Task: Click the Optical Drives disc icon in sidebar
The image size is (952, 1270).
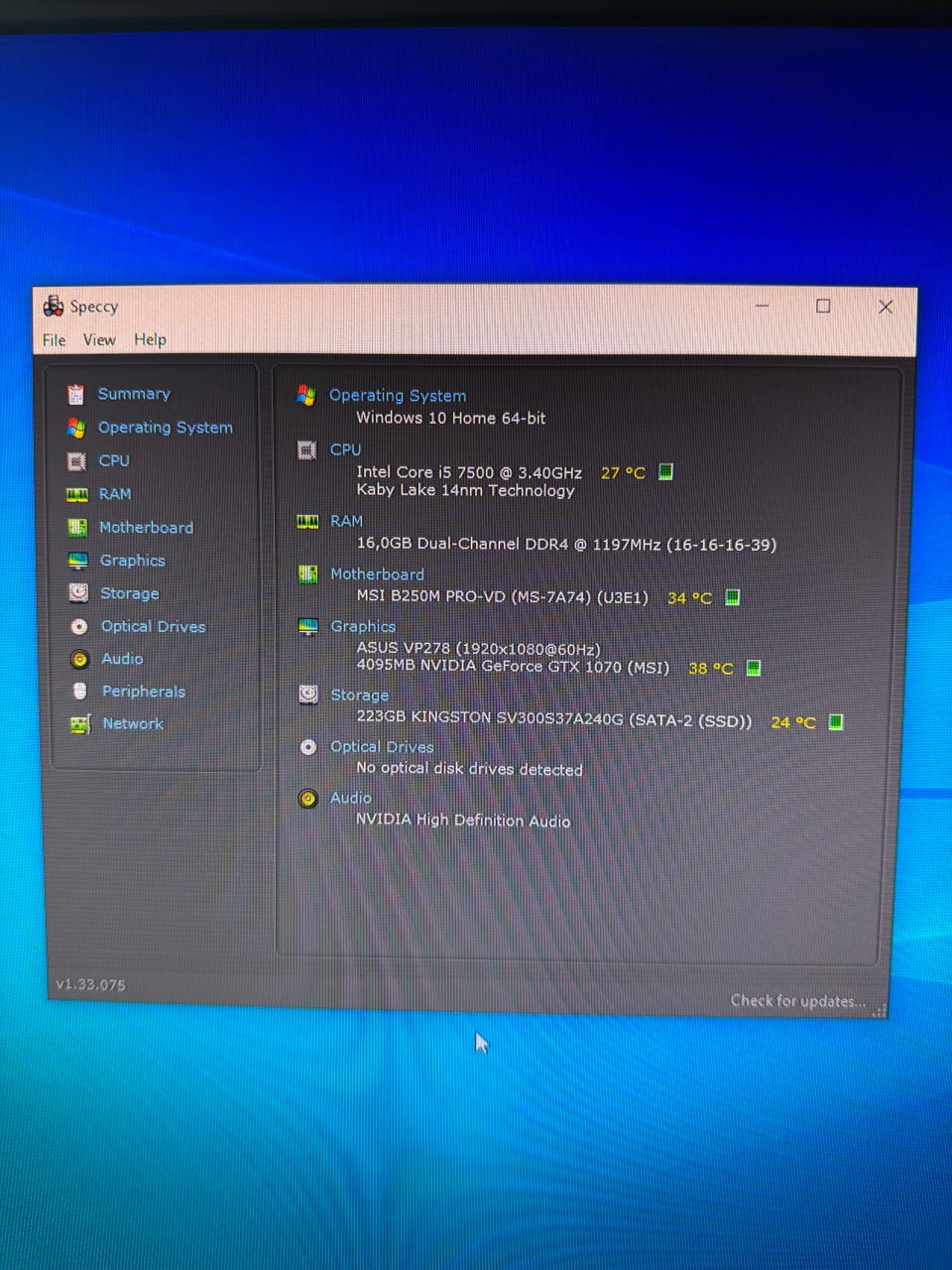Action: coord(79,627)
